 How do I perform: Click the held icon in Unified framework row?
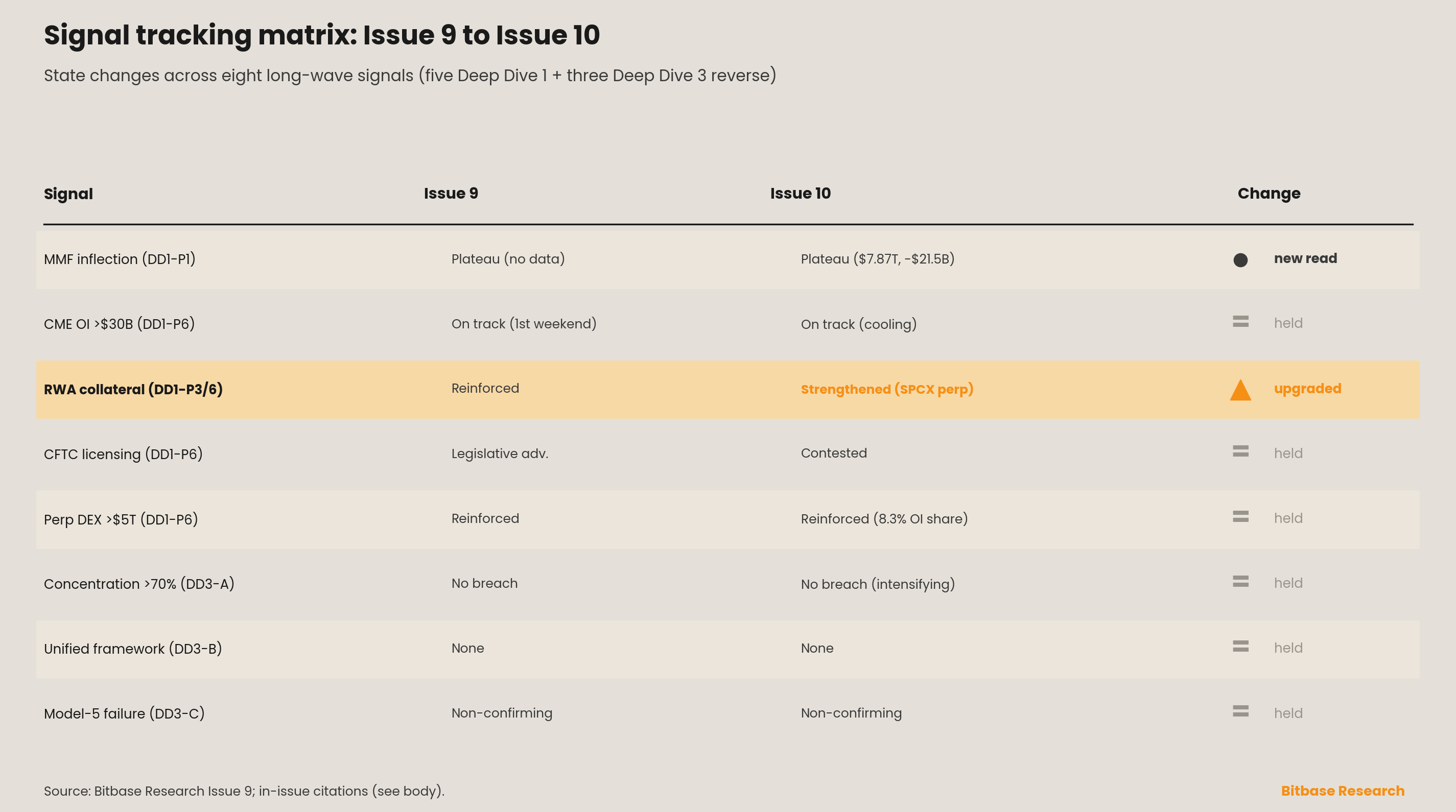point(1240,647)
